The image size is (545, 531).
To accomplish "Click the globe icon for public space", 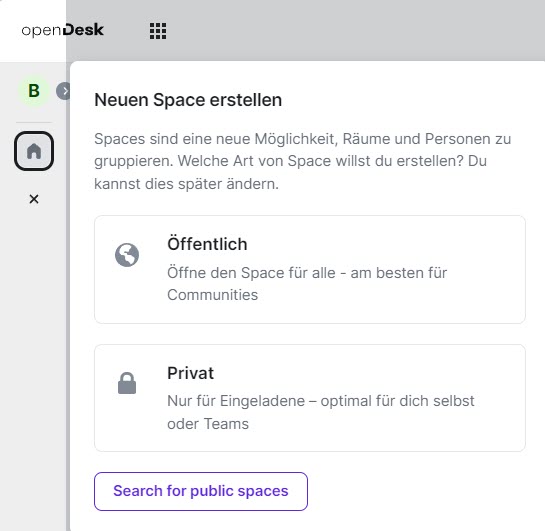I will pyautogui.click(x=127, y=255).
